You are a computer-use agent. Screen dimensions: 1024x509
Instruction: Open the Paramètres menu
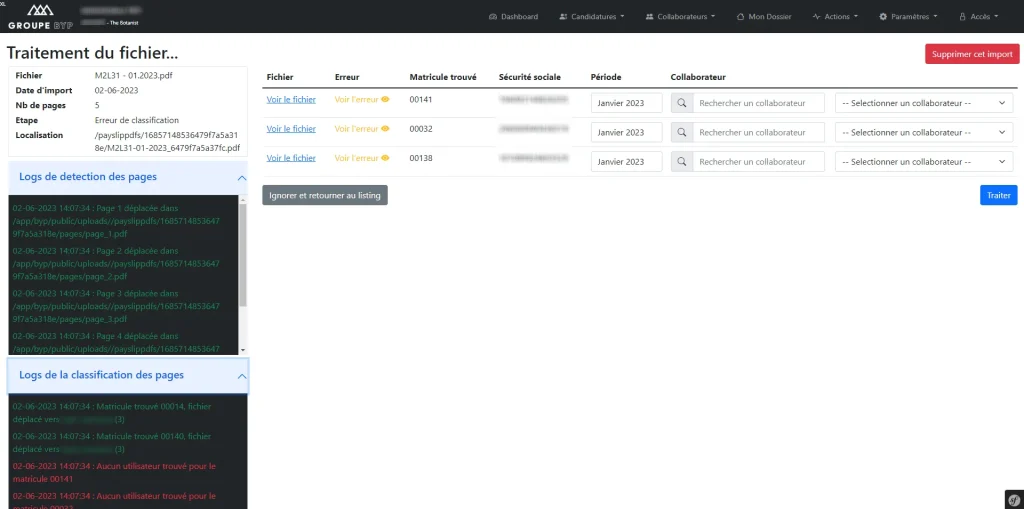click(908, 16)
